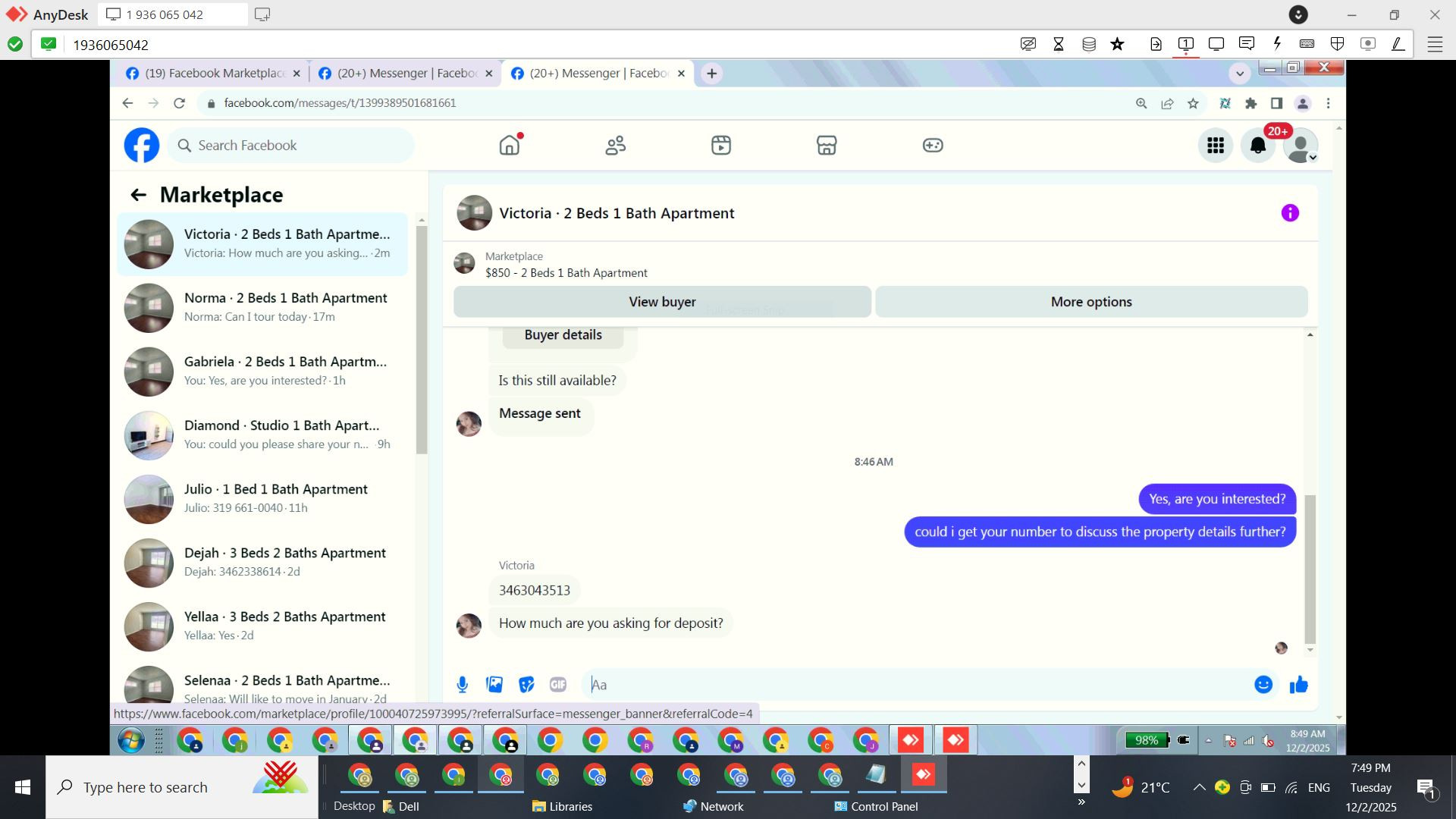Go to Marketplace storefront icon

pyautogui.click(x=826, y=146)
